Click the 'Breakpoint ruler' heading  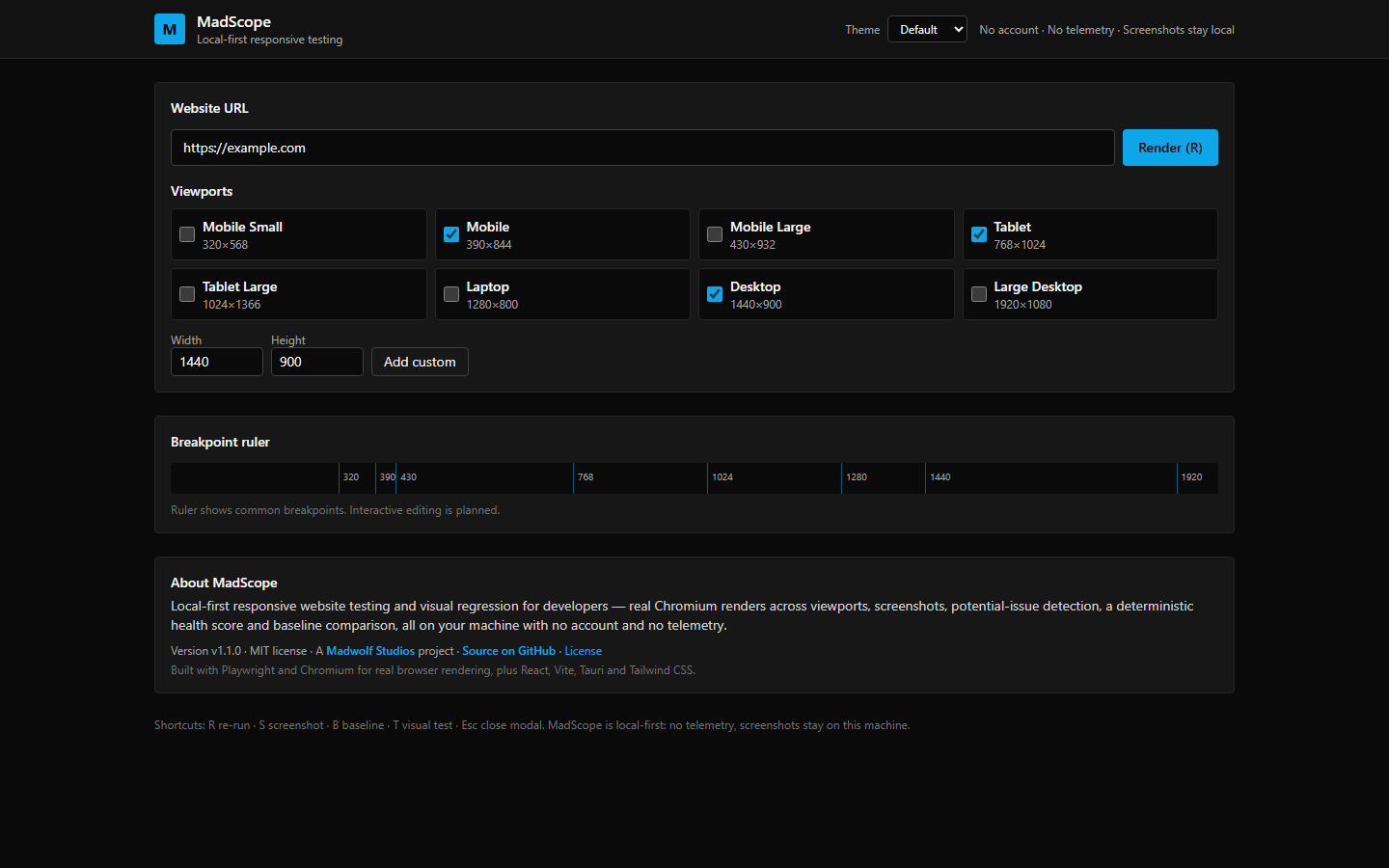coord(220,442)
